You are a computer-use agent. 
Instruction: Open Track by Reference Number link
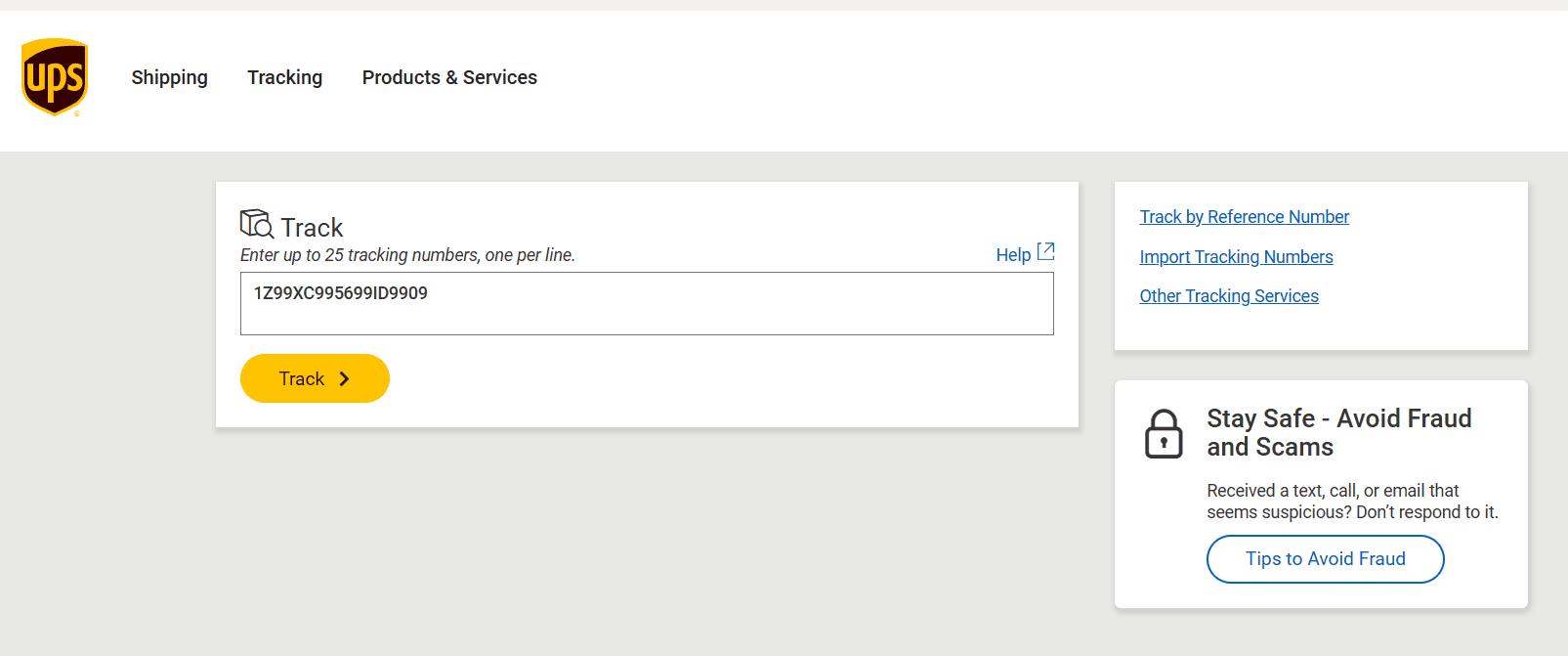click(x=1244, y=217)
